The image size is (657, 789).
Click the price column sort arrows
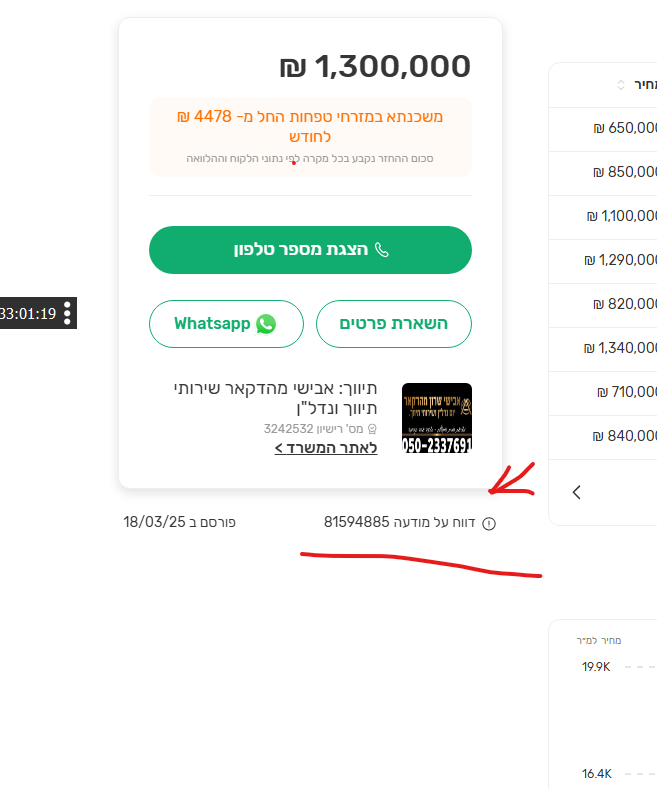click(621, 85)
